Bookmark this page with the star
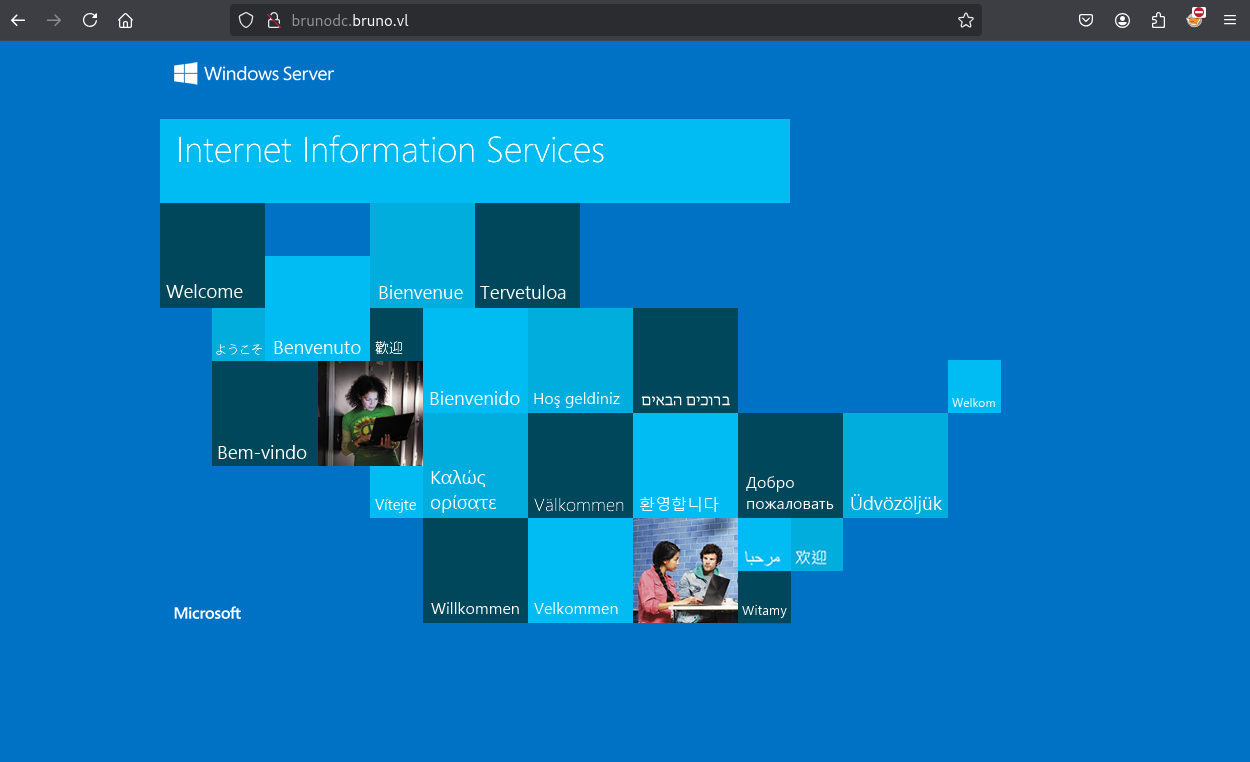 [965, 20]
